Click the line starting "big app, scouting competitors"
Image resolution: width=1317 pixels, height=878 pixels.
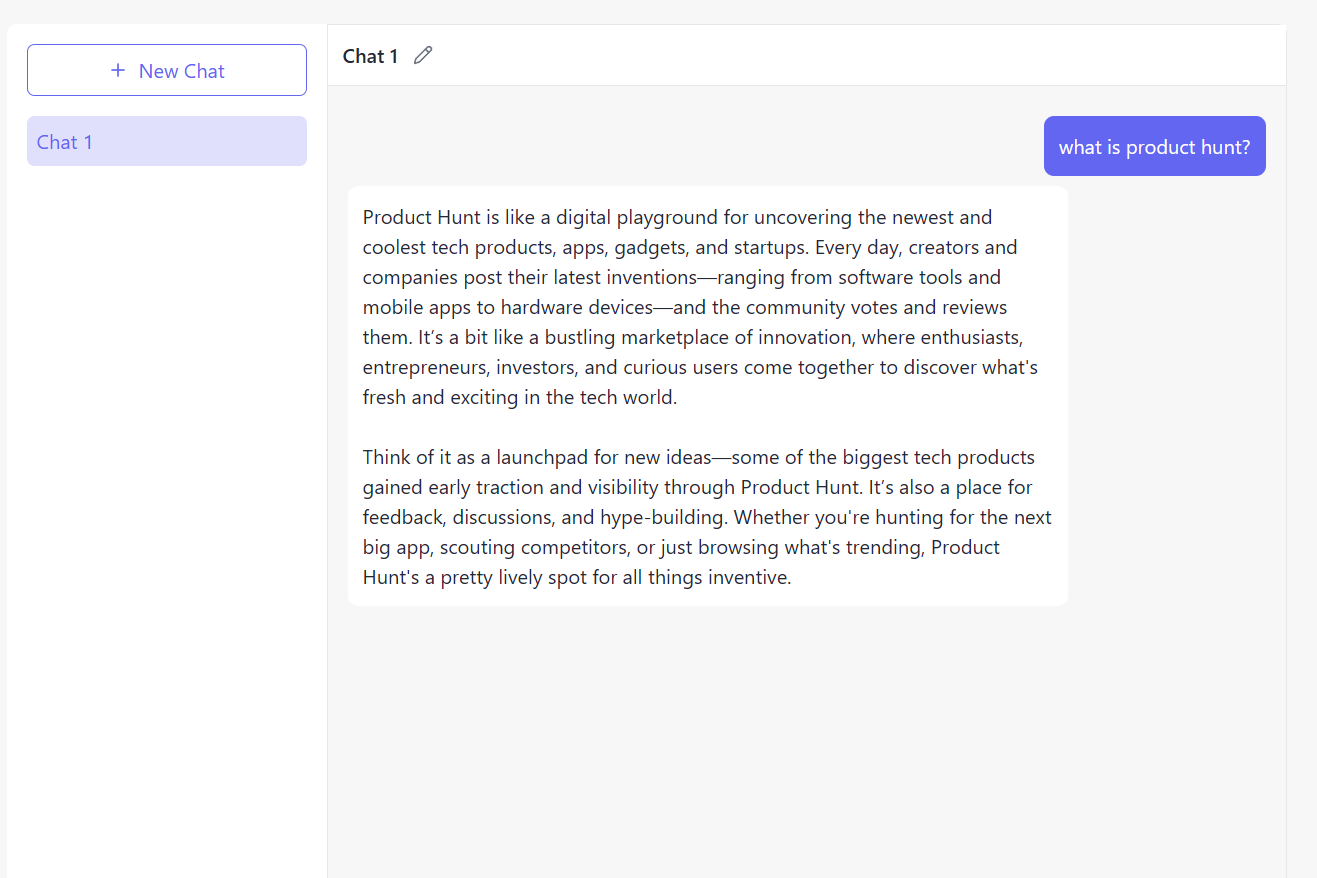click(681, 547)
